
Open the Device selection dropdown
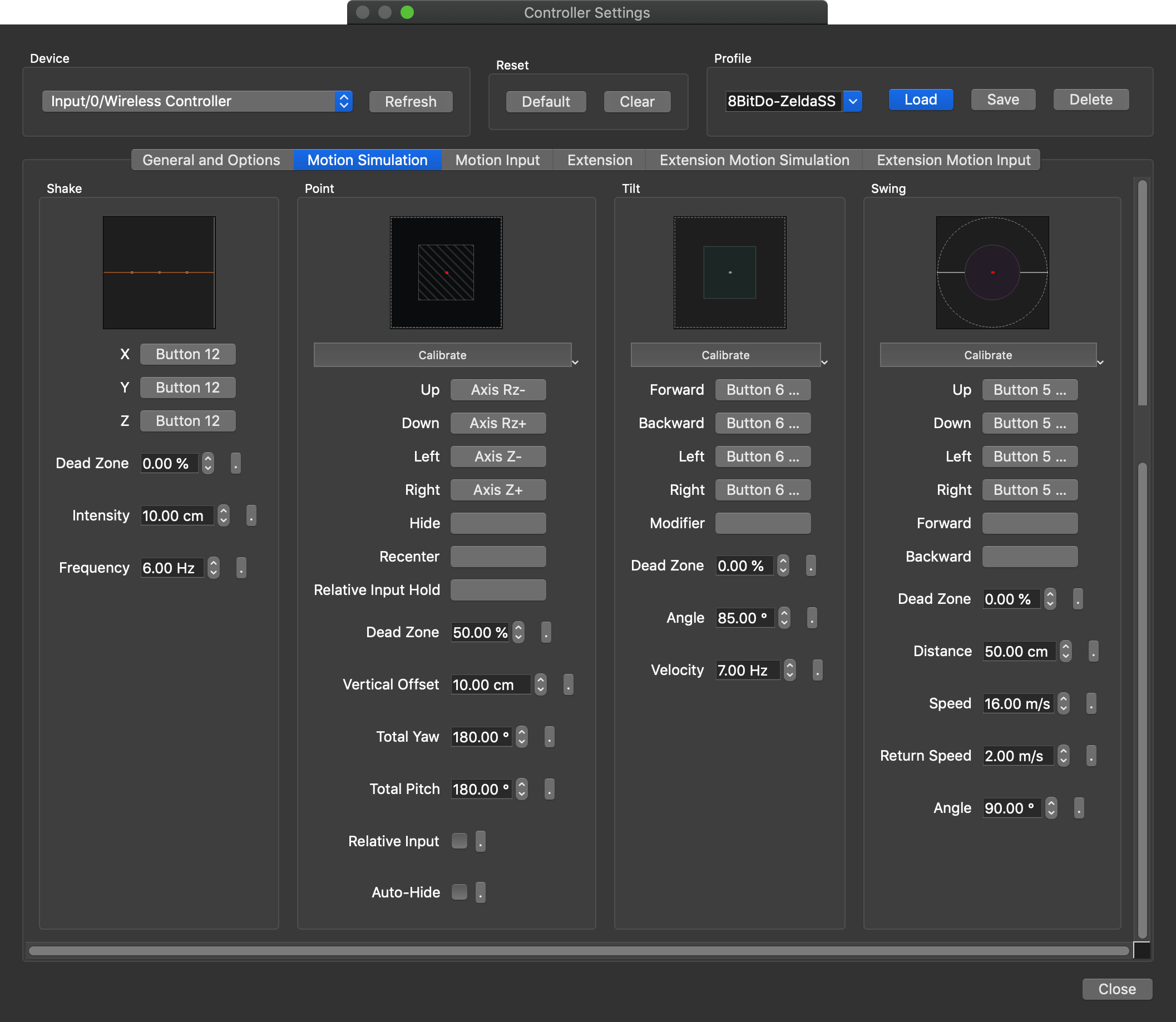(x=197, y=102)
